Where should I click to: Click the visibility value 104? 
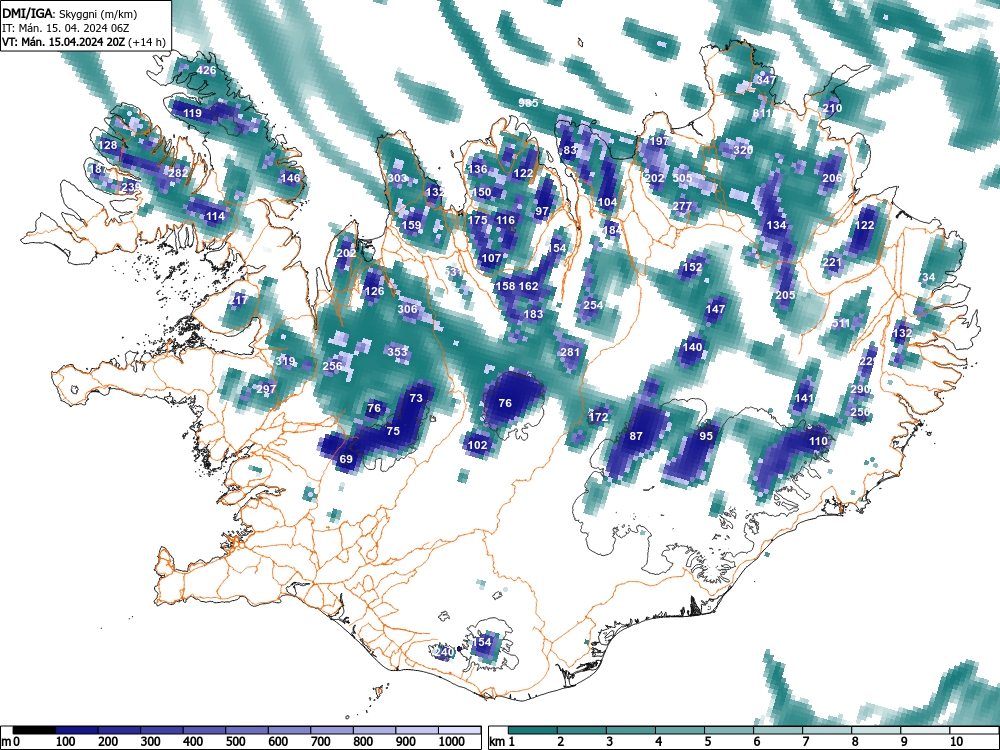pos(607,202)
